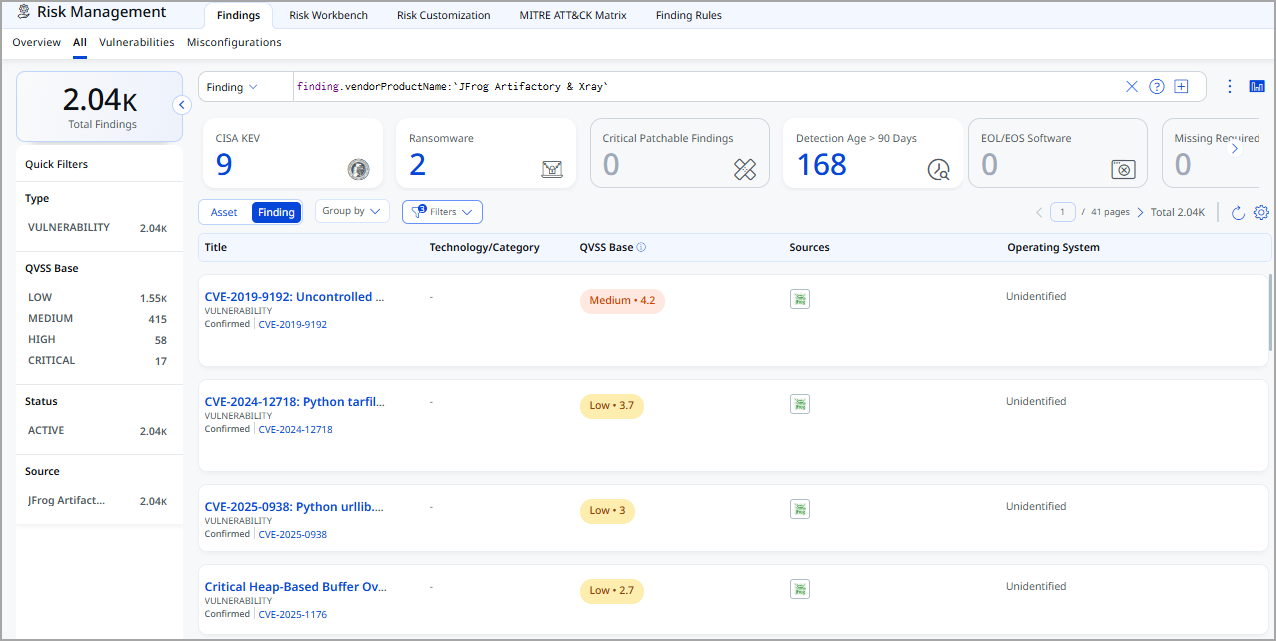1276x641 pixels.
Task: Open Critical Heap-Based Buffer Ov finding title
Action: [x=295, y=587]
